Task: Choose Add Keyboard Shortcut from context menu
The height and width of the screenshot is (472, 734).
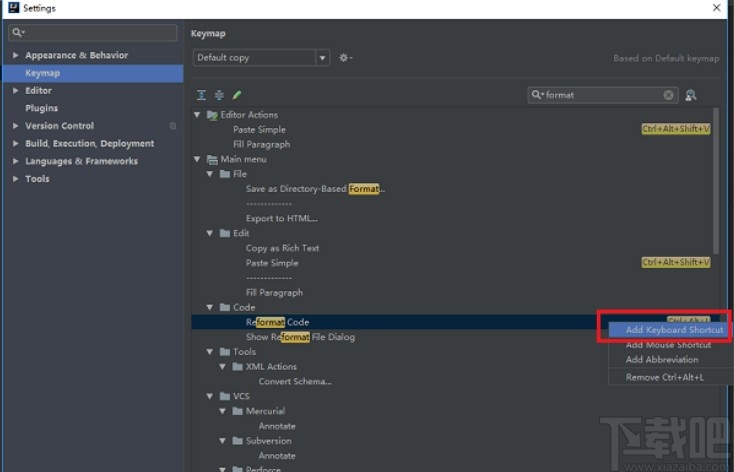Action: pos(673,330)
